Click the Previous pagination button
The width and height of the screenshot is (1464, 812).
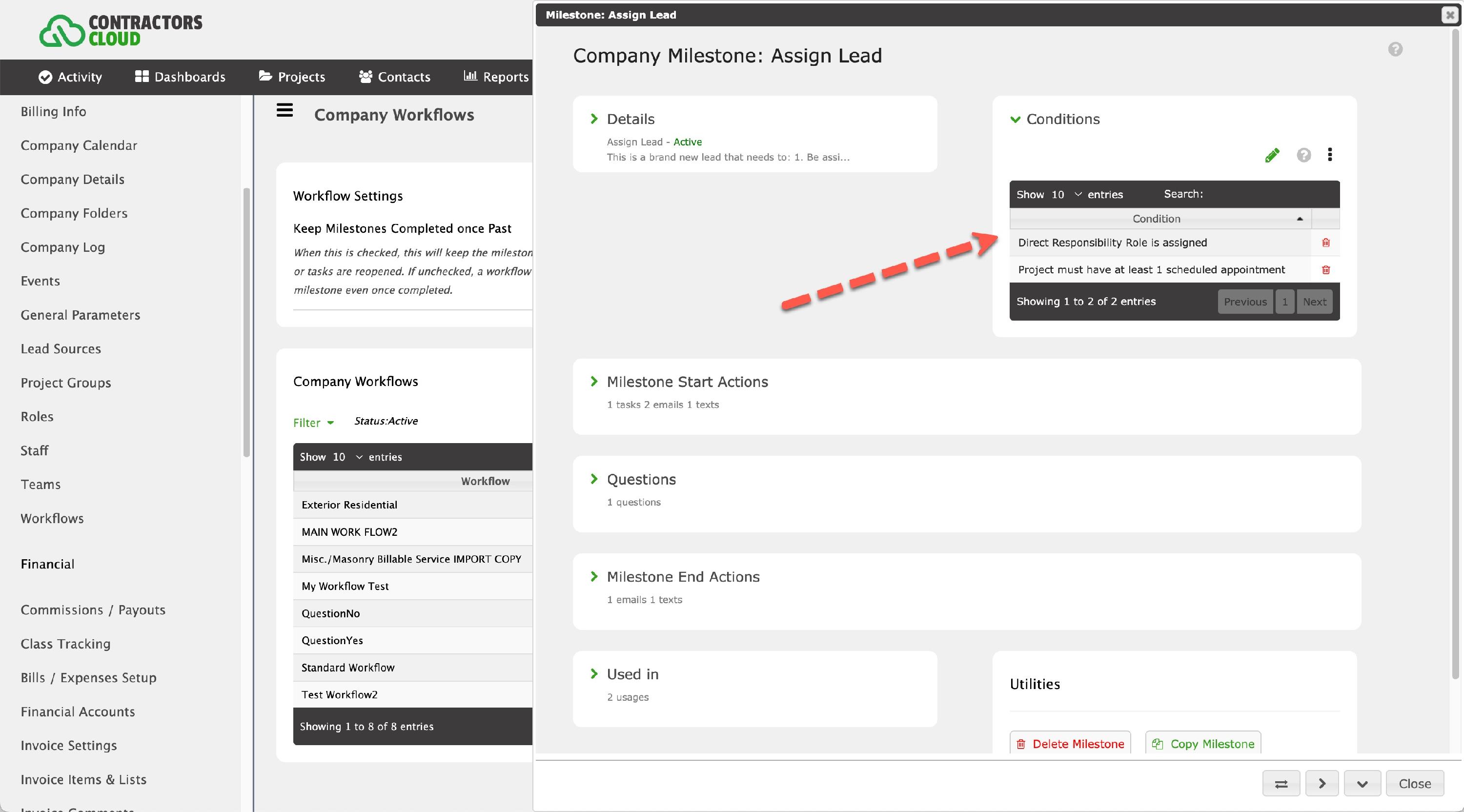1244,302
